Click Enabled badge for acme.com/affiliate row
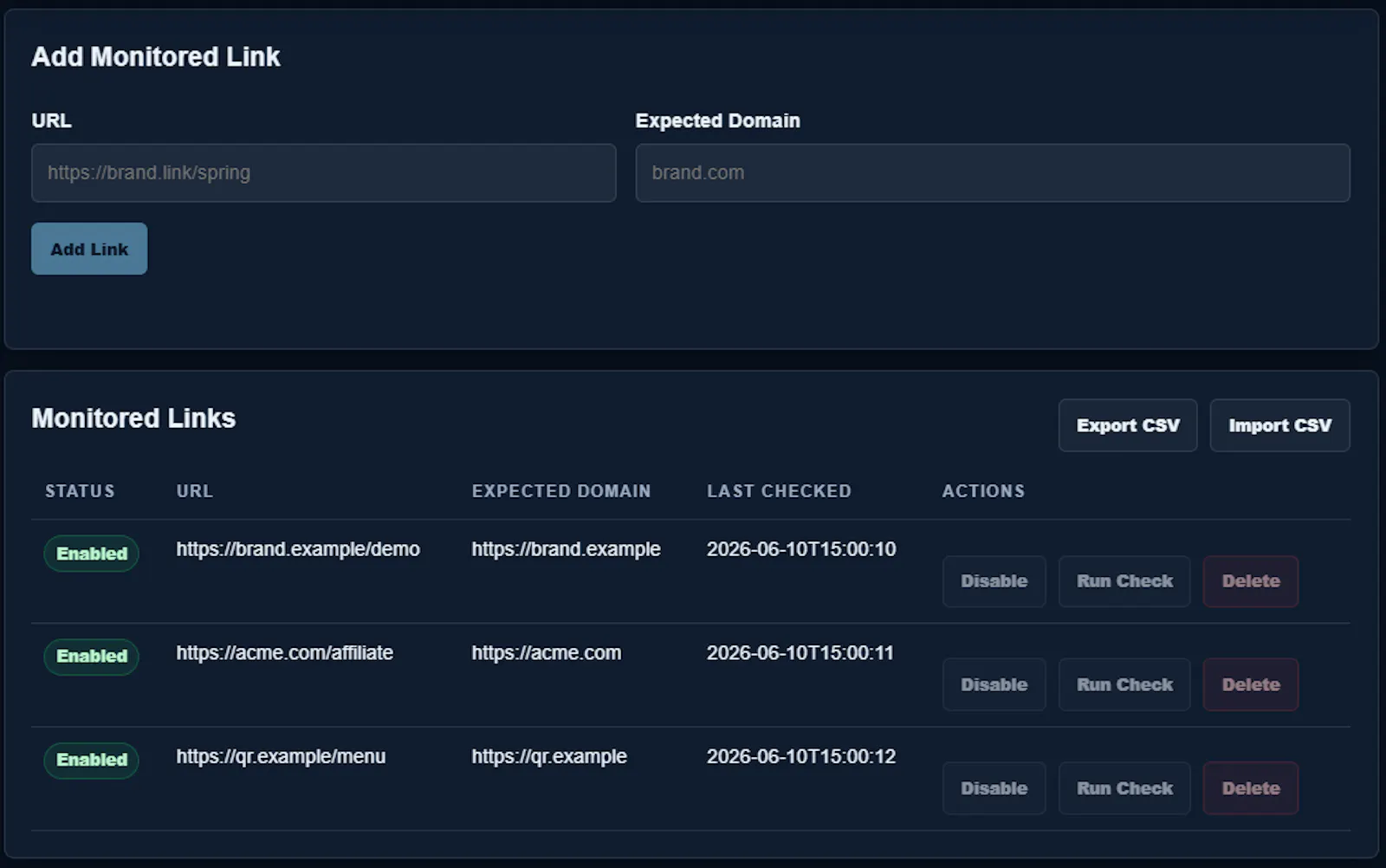The height and width of the screenshot is (868, 1386). tap(92, 657)
